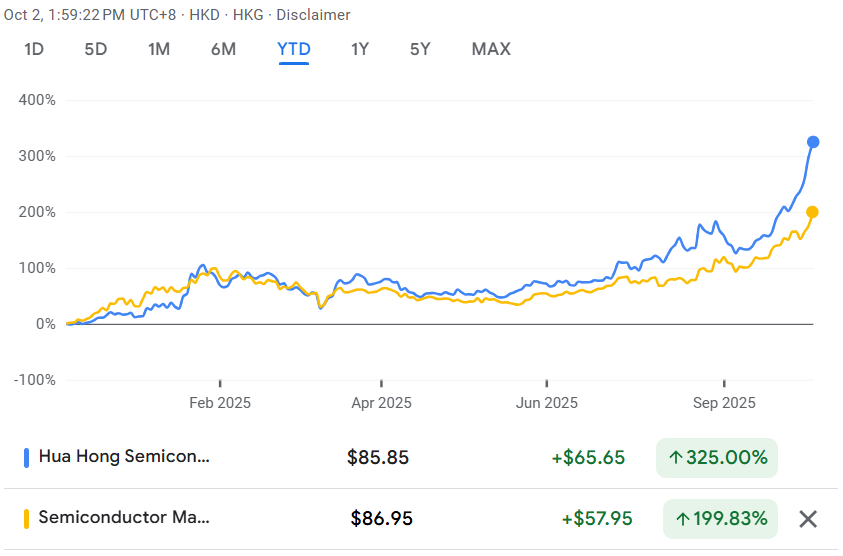Image resolution: width=843 pixels, height=556 pixels.
Task: Click the yellow Semiconductor Ma... color marker
Action: point(26,519)
